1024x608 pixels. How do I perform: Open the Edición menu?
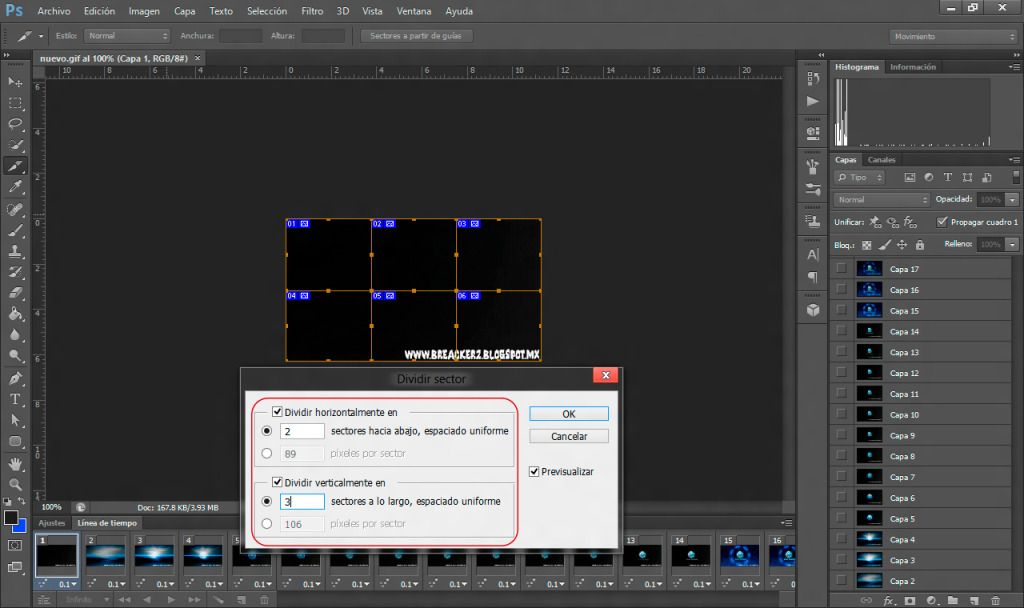(x=99, y=11)
